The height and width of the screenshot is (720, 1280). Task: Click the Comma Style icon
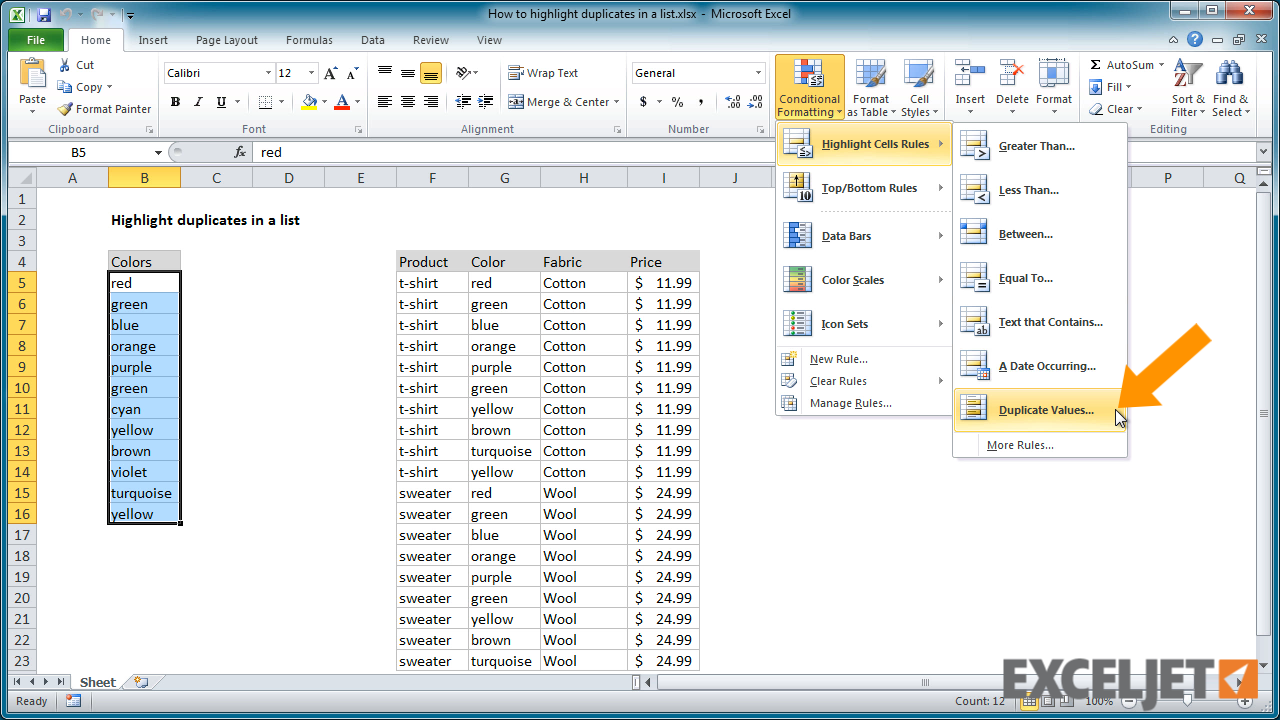(701, 102)
